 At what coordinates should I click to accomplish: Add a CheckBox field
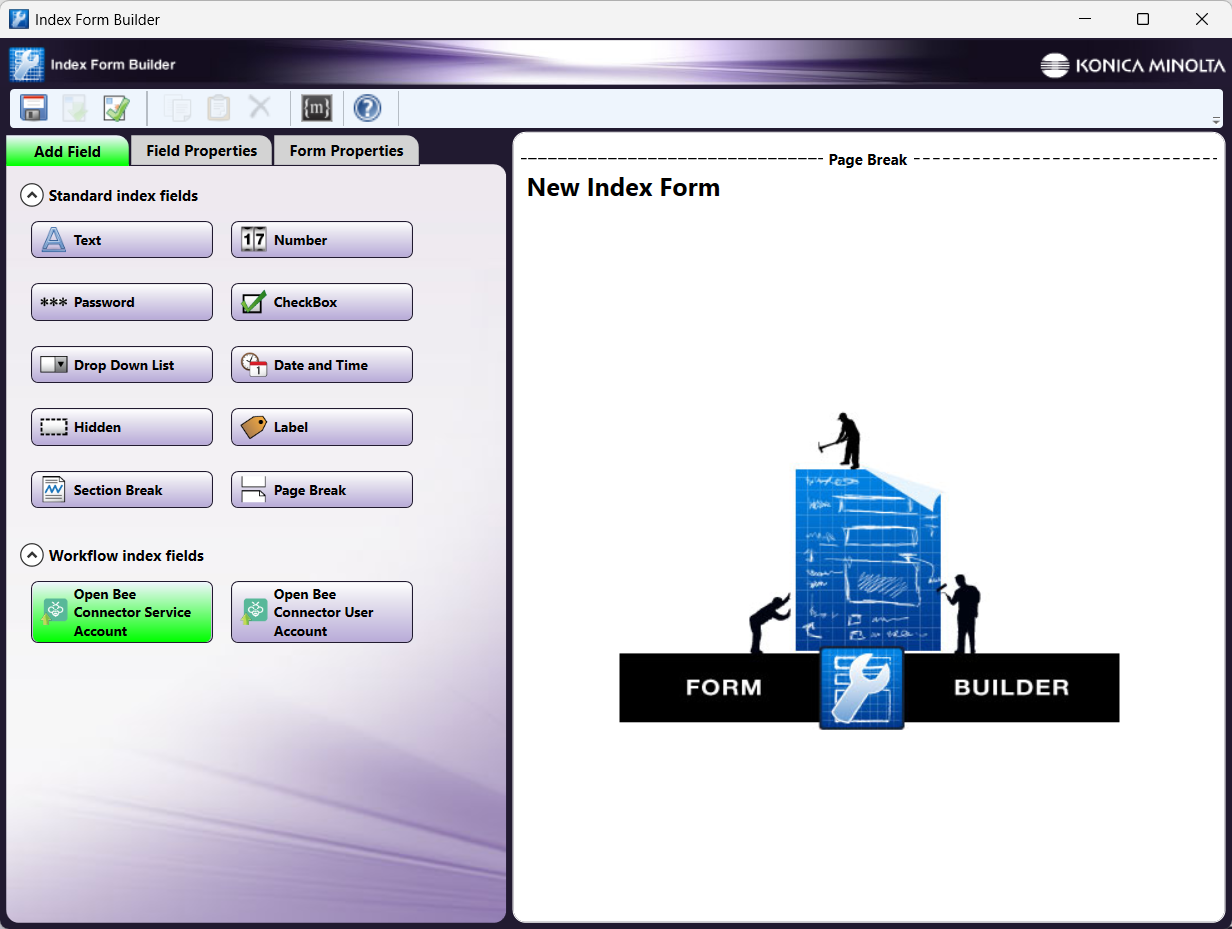click(x=321, y=302)
